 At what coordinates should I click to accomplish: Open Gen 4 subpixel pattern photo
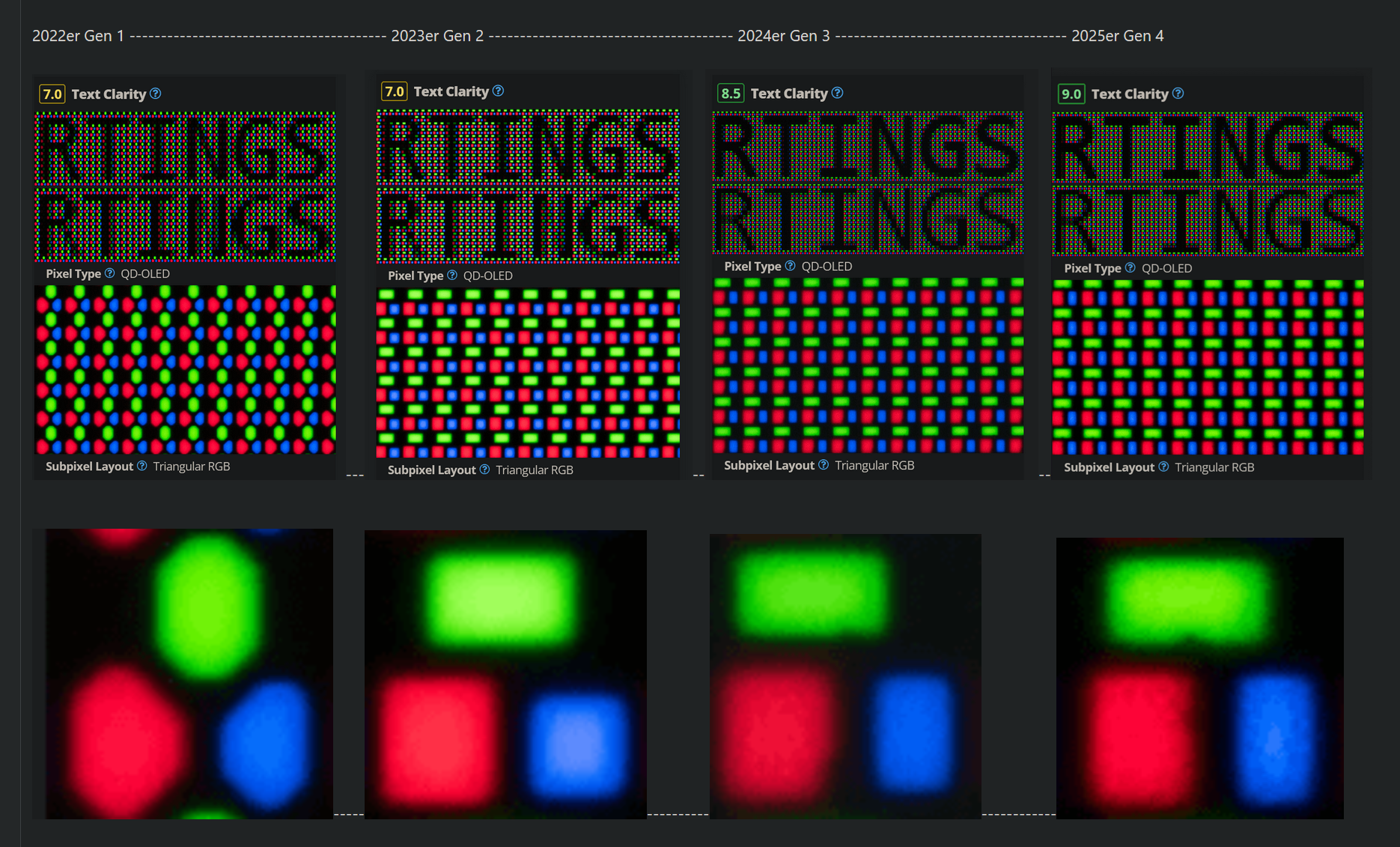(1208, 368)
